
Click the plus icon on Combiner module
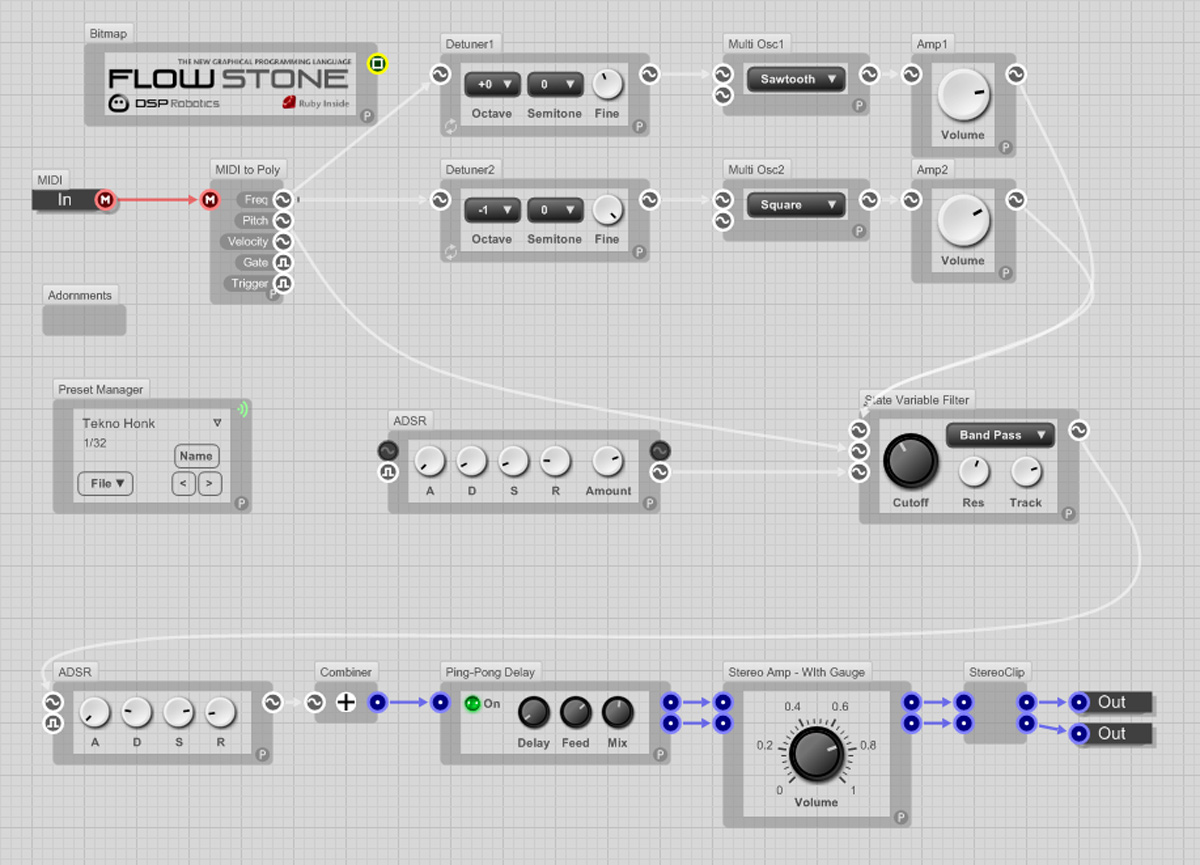coord(345,703)
